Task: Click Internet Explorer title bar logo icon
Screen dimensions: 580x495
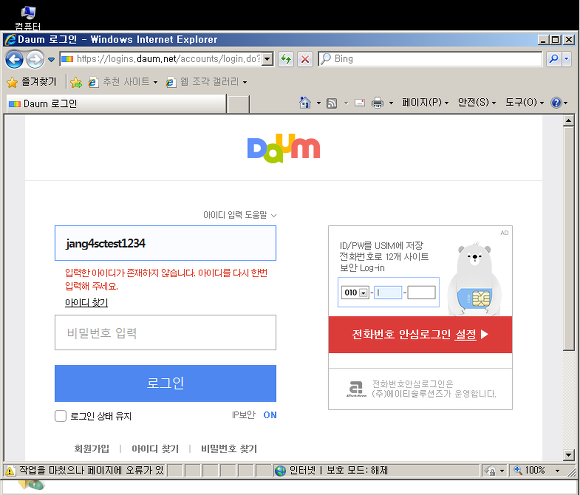Action: (x=10, y=40)
